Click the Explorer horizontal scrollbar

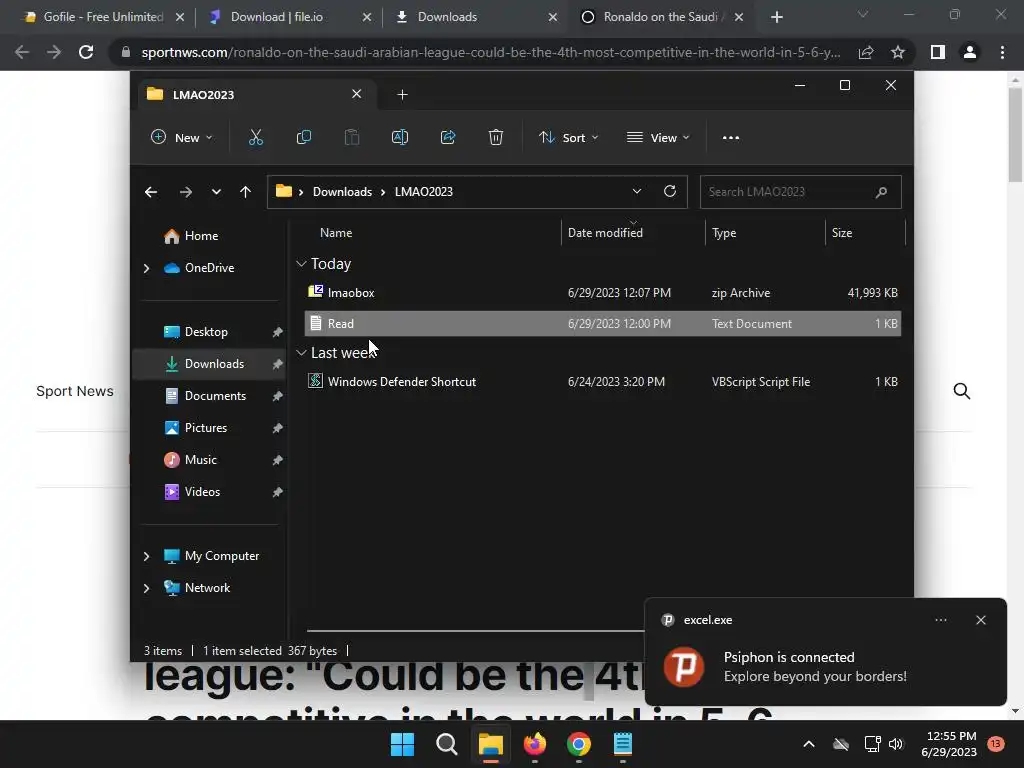475,632
